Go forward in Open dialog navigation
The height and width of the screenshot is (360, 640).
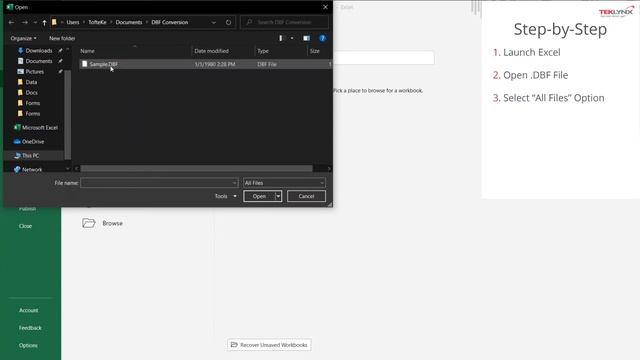tap(25, 22)
